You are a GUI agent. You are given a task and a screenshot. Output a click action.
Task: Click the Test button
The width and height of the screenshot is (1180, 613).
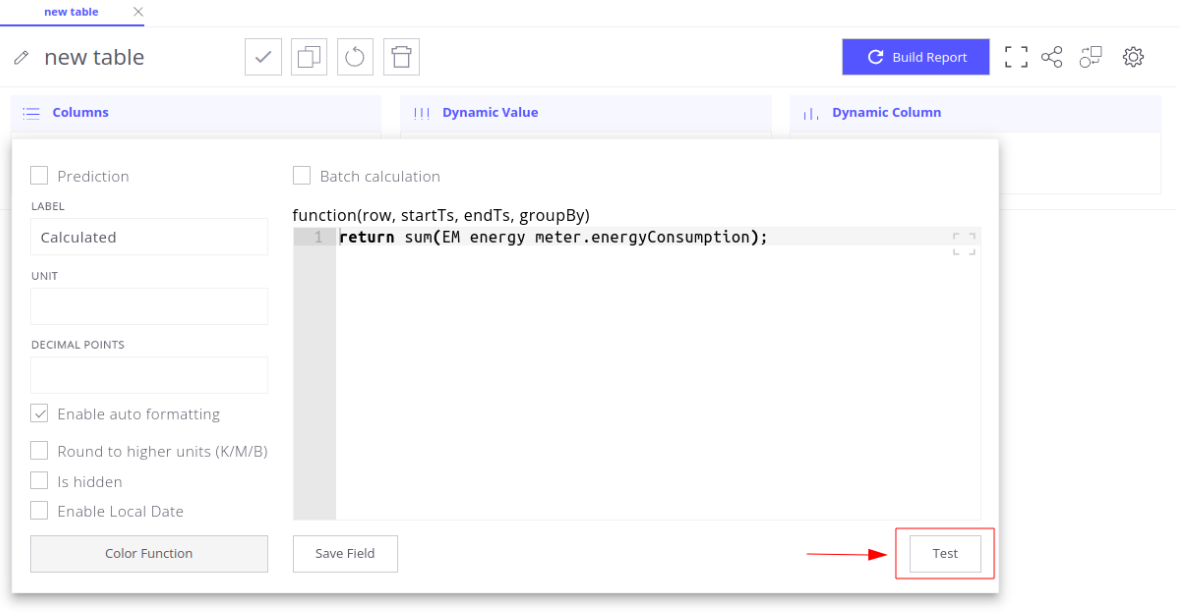click(945, 553)
